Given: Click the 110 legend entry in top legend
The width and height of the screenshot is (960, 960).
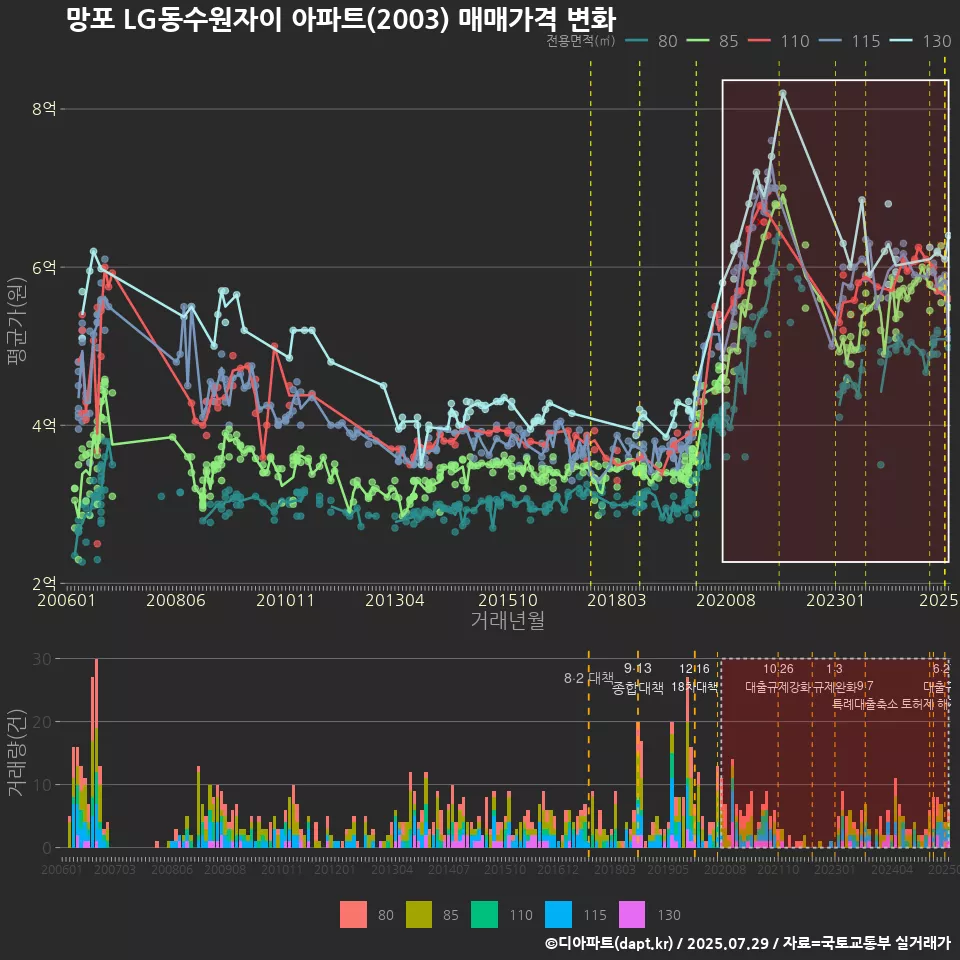Looking at the screenshot, I should point(779,41).
